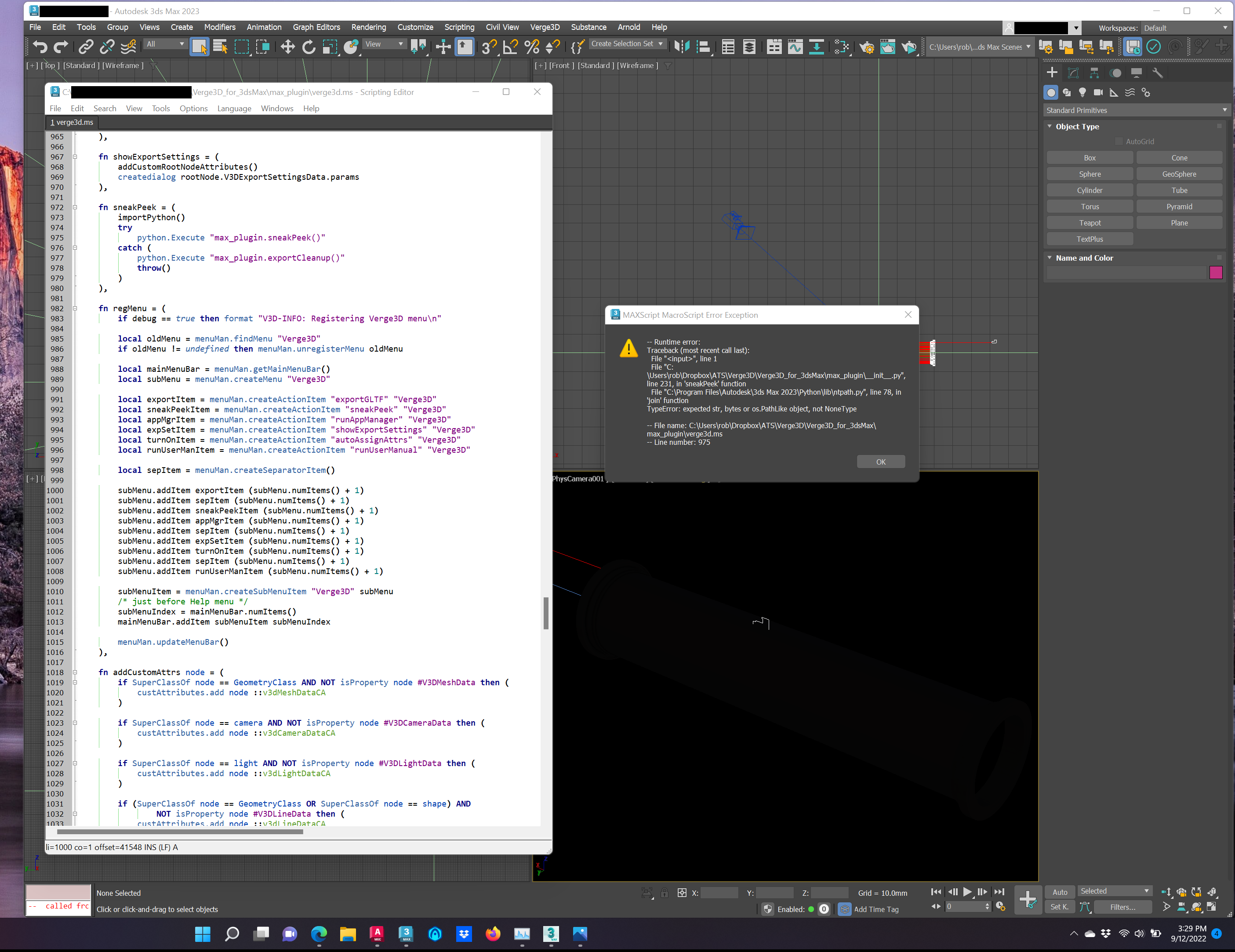Toggle Spinner Snap
Image resolution: width=1235 pixels, height=952 pixels.
553,47
